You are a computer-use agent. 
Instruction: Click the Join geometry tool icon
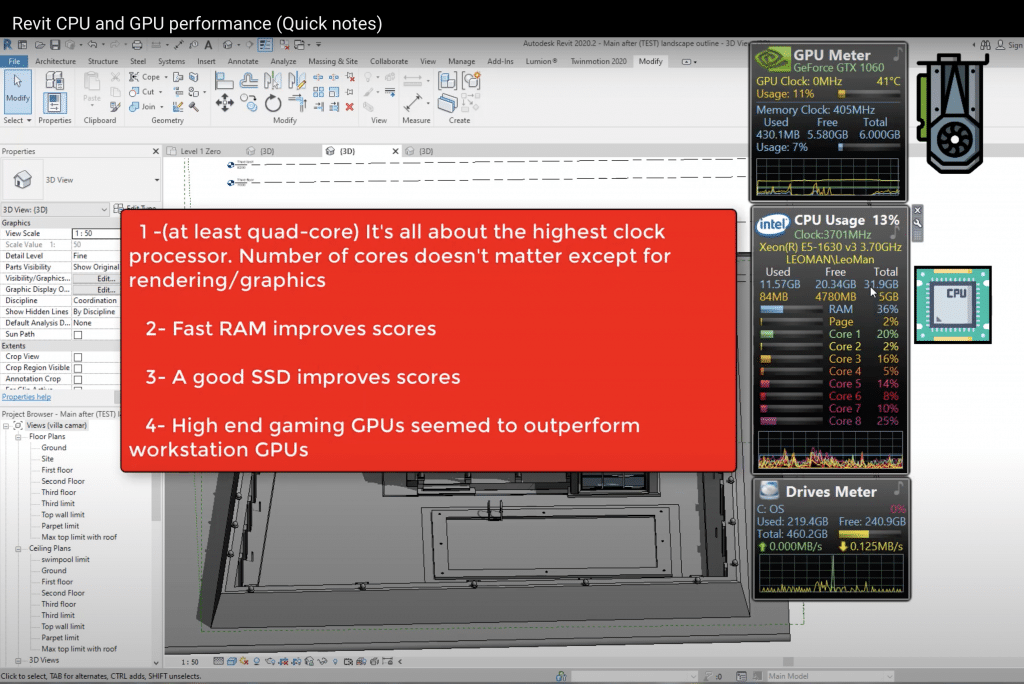(134, 106)
